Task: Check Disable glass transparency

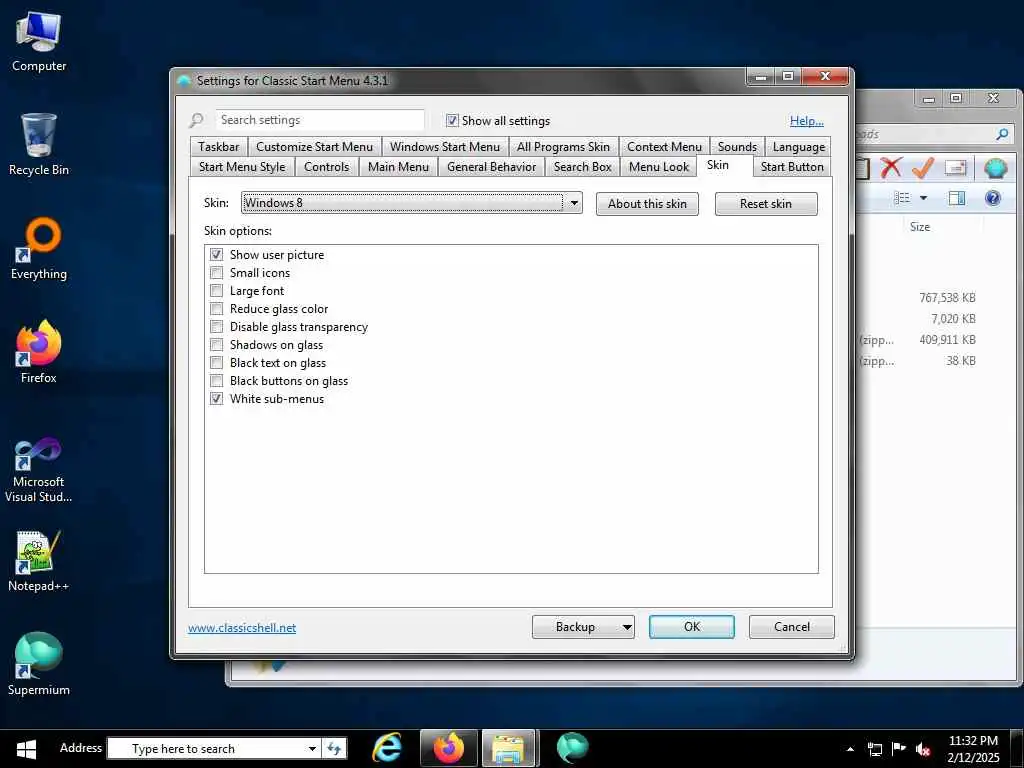Action: [216, 327]
